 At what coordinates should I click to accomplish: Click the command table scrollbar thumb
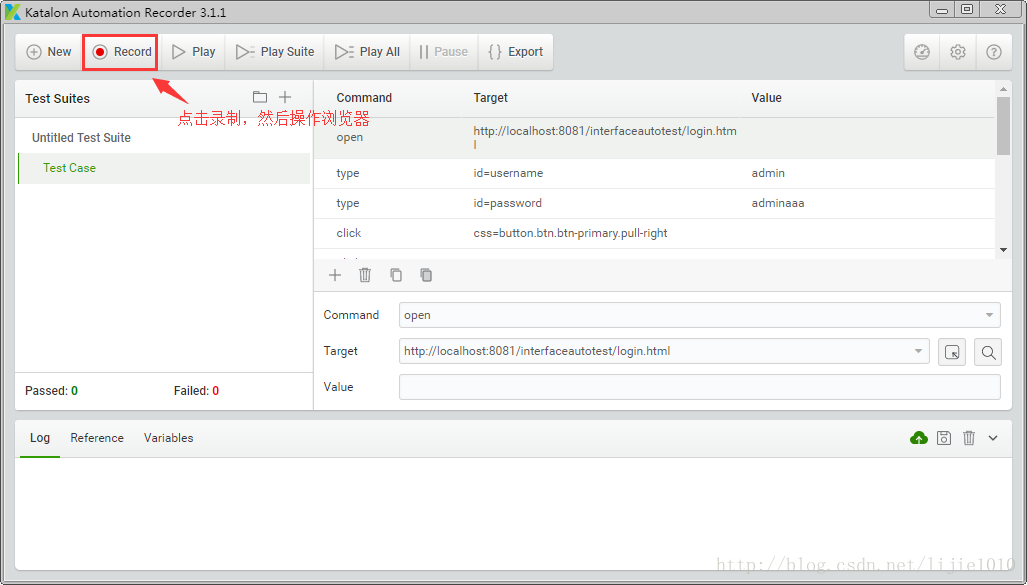pyautogui.click(x=1003, y=126)
